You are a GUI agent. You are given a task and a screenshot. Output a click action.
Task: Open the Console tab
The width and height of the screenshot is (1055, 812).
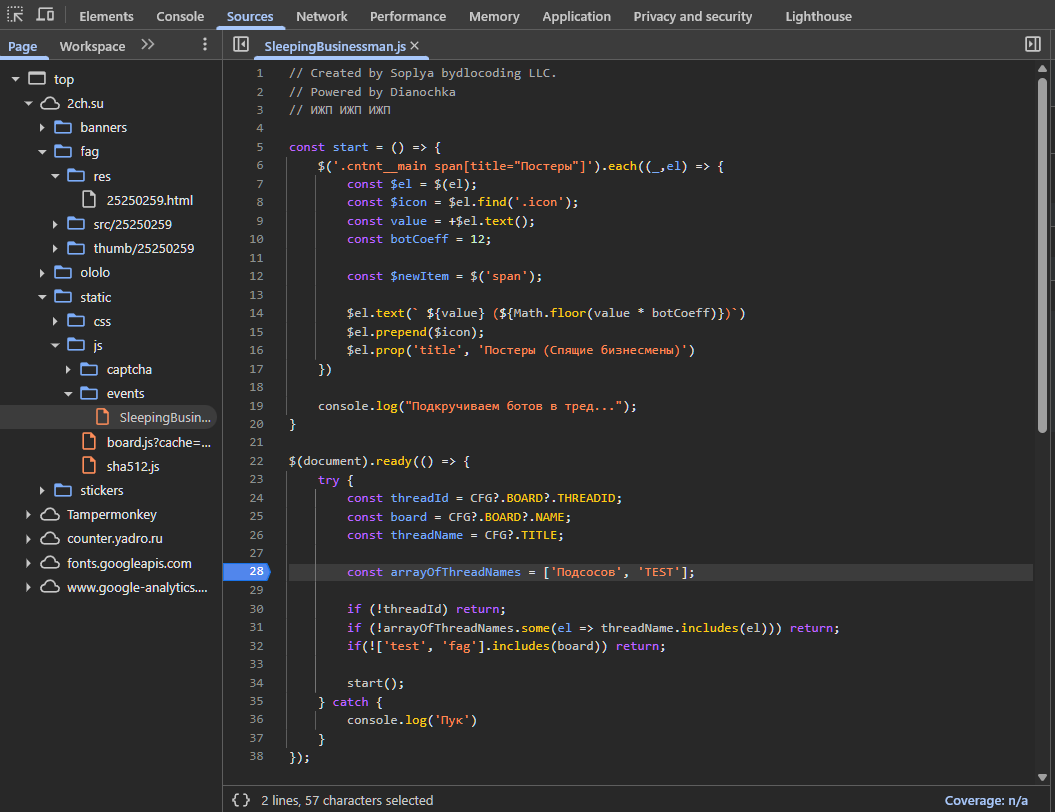pos(180,16)
